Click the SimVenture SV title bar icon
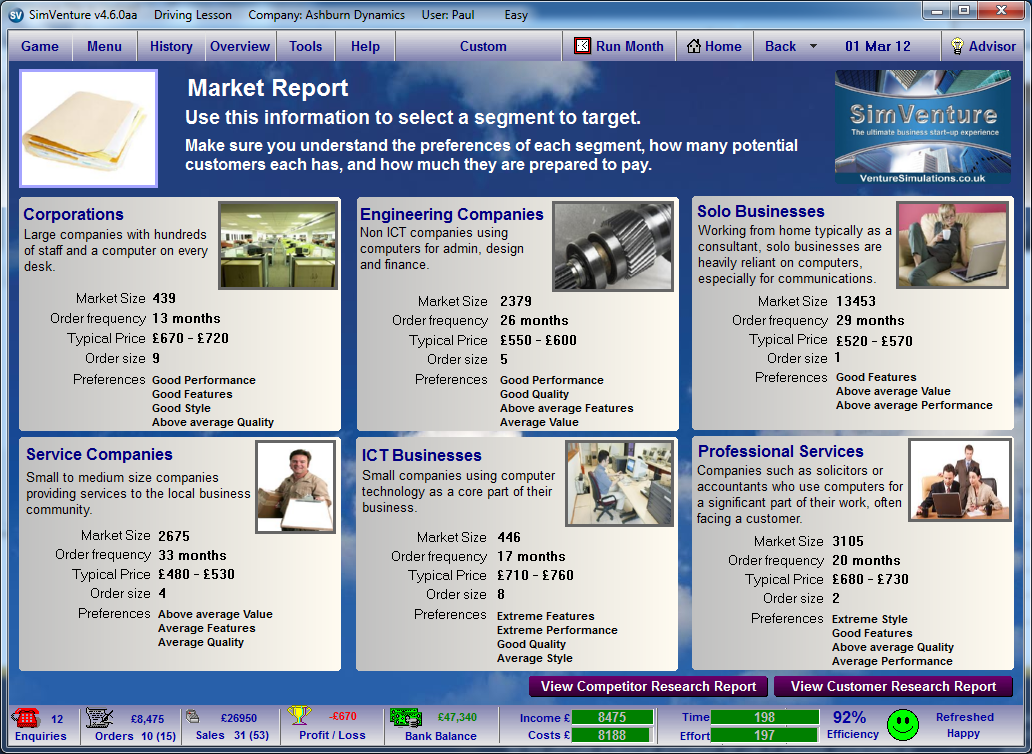 click(16, 14)
